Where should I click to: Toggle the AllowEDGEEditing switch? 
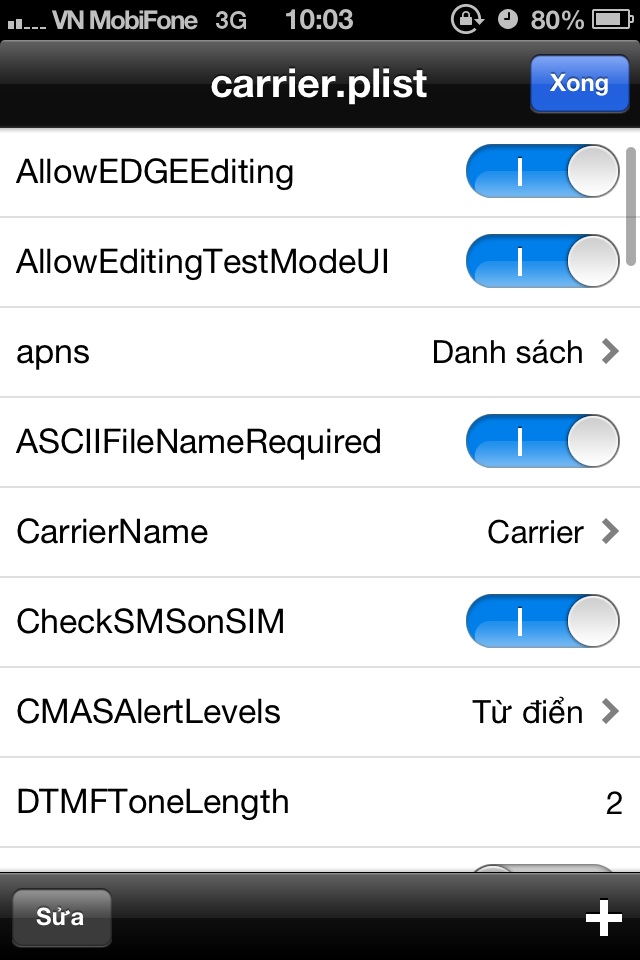[543, 171]
